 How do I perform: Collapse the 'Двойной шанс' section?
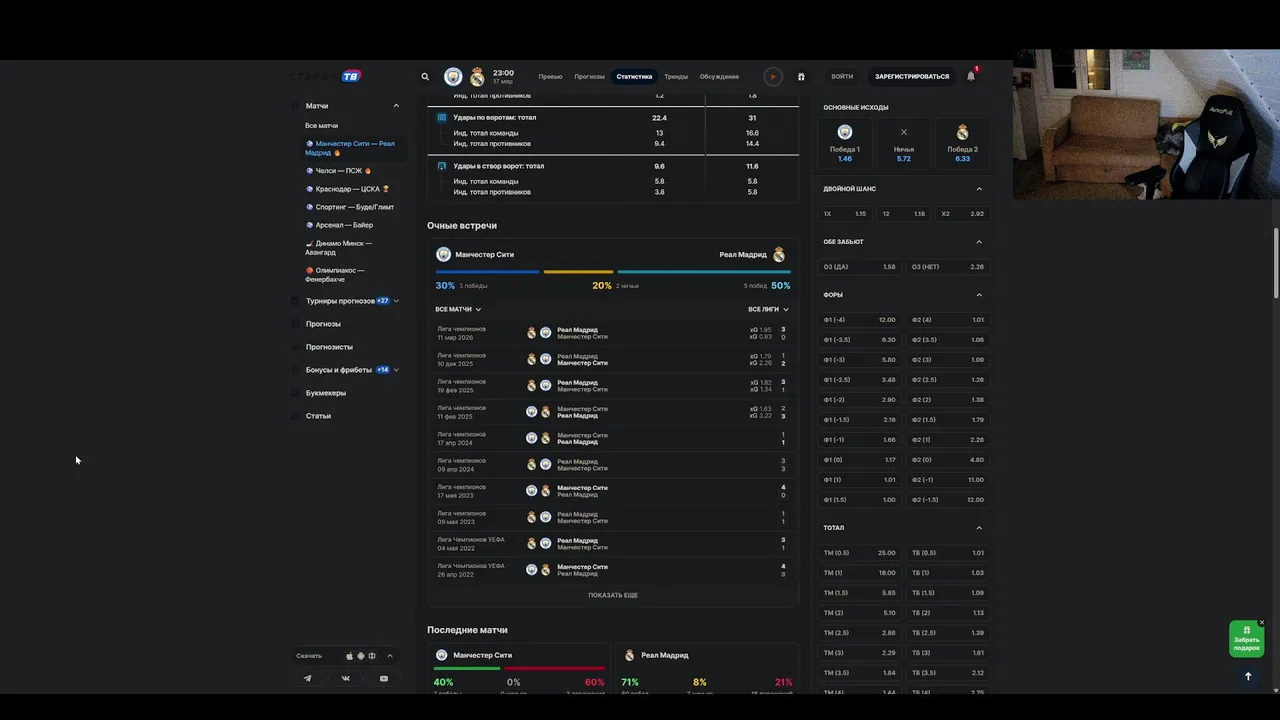pyautogui.click(x=979, y=189)
